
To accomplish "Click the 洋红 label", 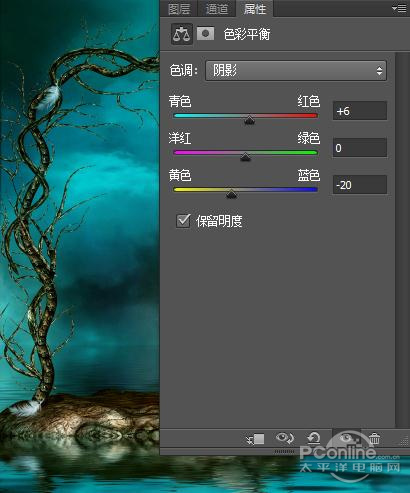I will pyautogui.click(x=180, y=138).
